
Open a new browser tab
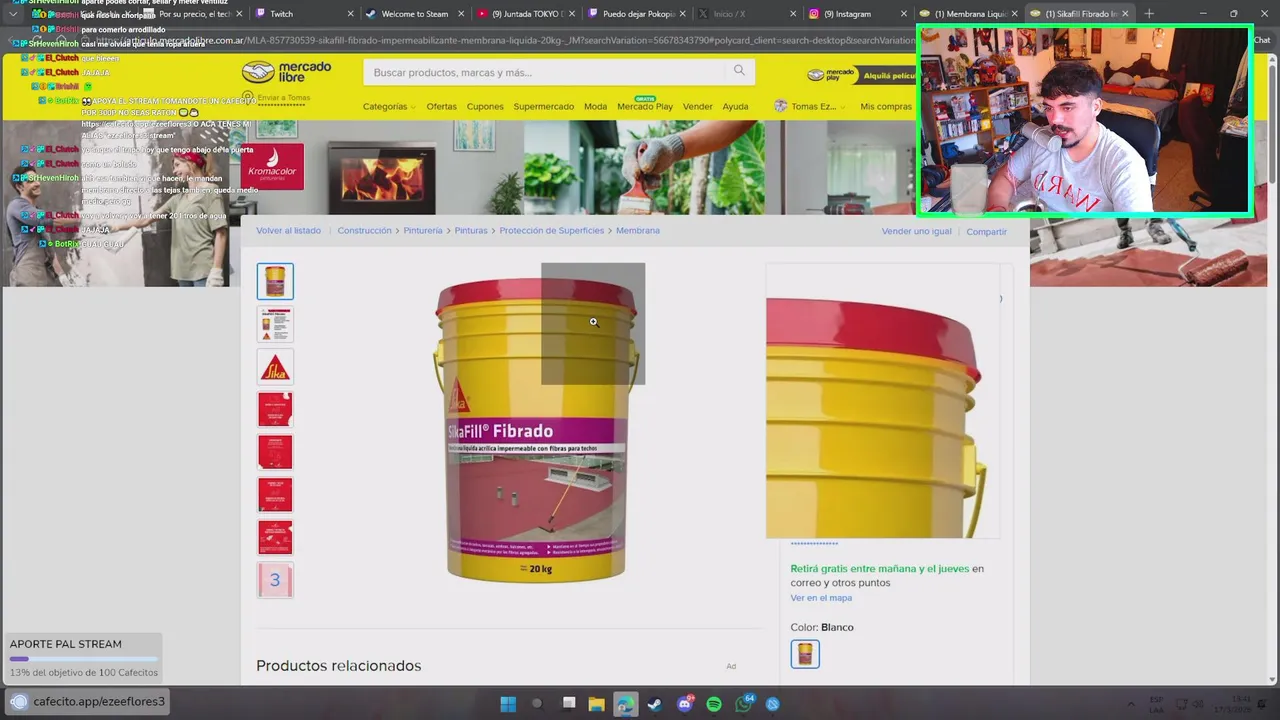1149,14
